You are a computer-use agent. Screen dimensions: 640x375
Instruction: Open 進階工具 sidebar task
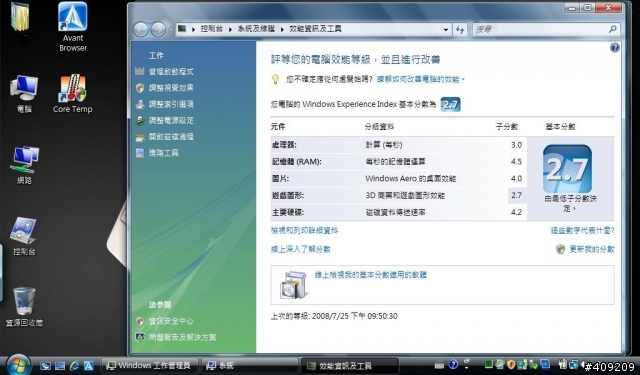164,153
